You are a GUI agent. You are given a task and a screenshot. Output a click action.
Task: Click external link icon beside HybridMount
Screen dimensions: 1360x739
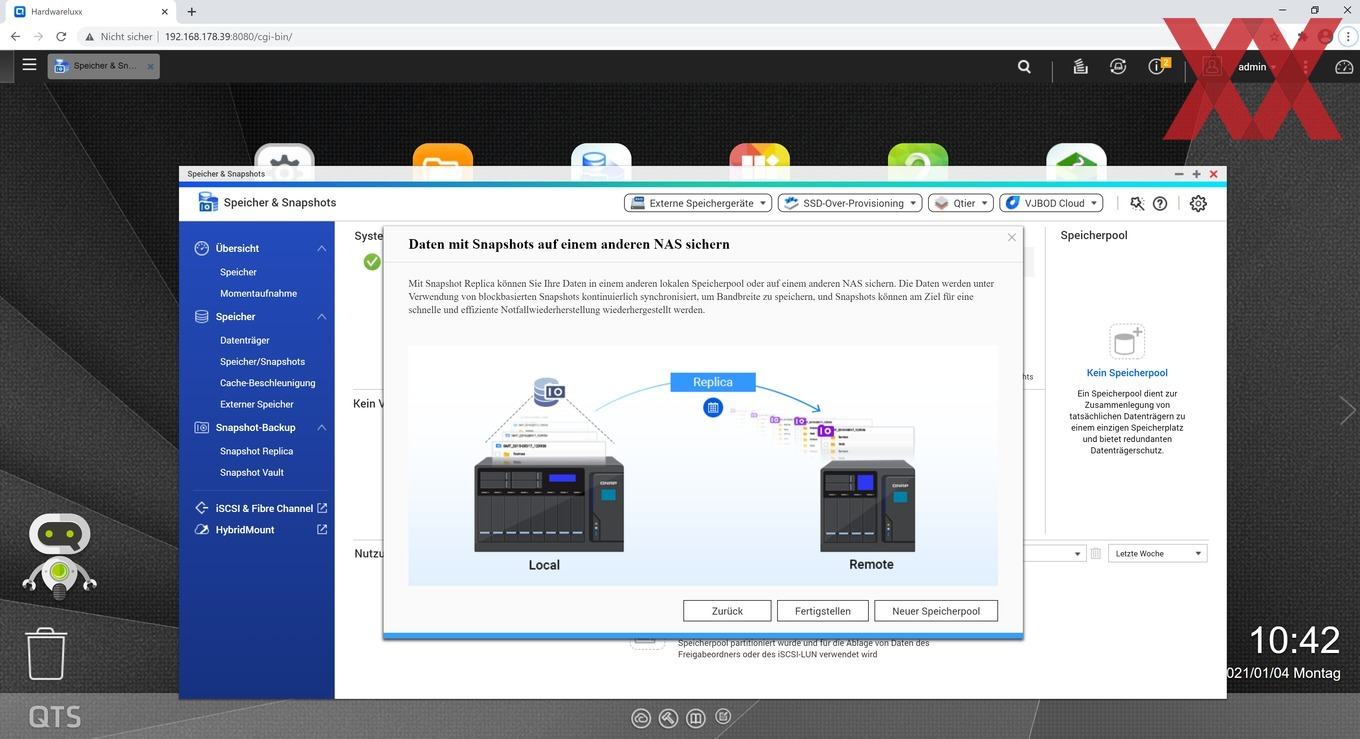pyautogui.click(x=322, y=529)
